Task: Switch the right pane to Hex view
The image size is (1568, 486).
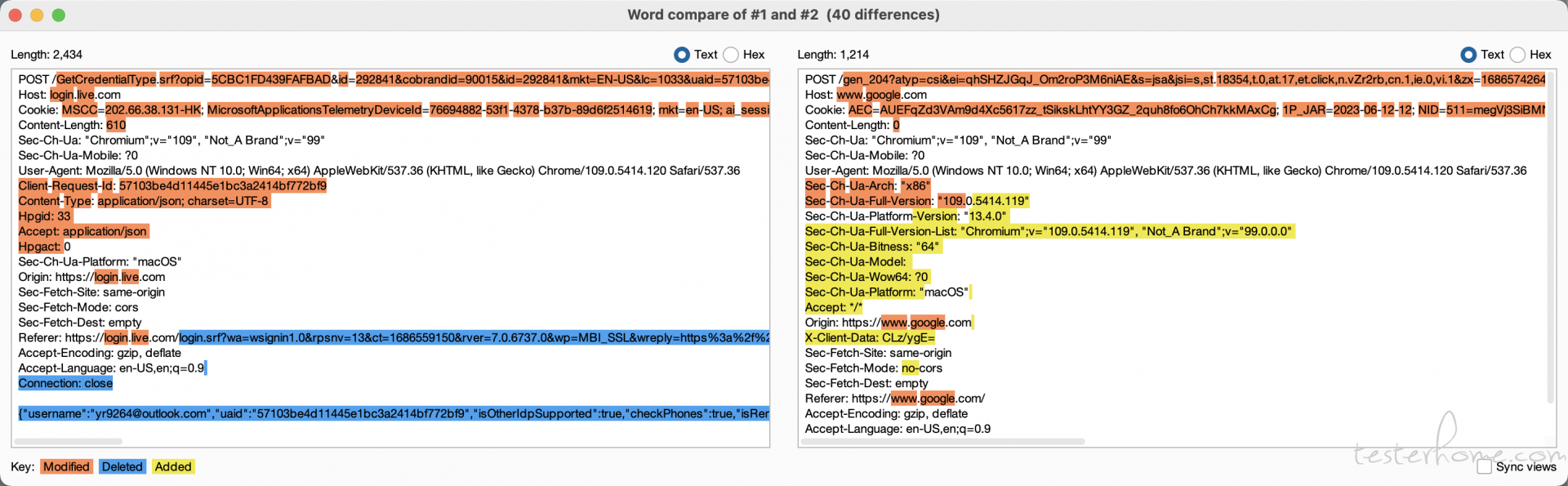Action: pos(1517,55)
